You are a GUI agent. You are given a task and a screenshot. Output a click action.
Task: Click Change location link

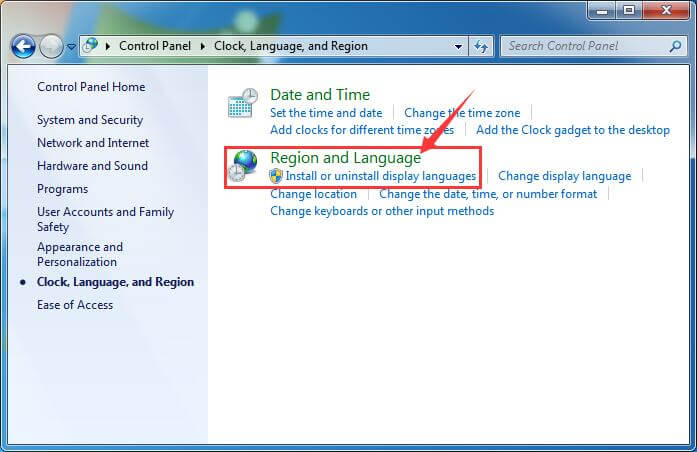click(x=314, y=194)
